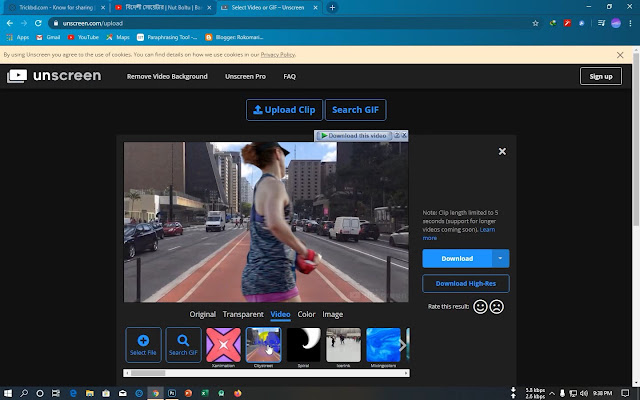Image resolution: width=640 pixels, height=400 pixels.
Task: Click the Sign up button
Action: click(601, 76)
